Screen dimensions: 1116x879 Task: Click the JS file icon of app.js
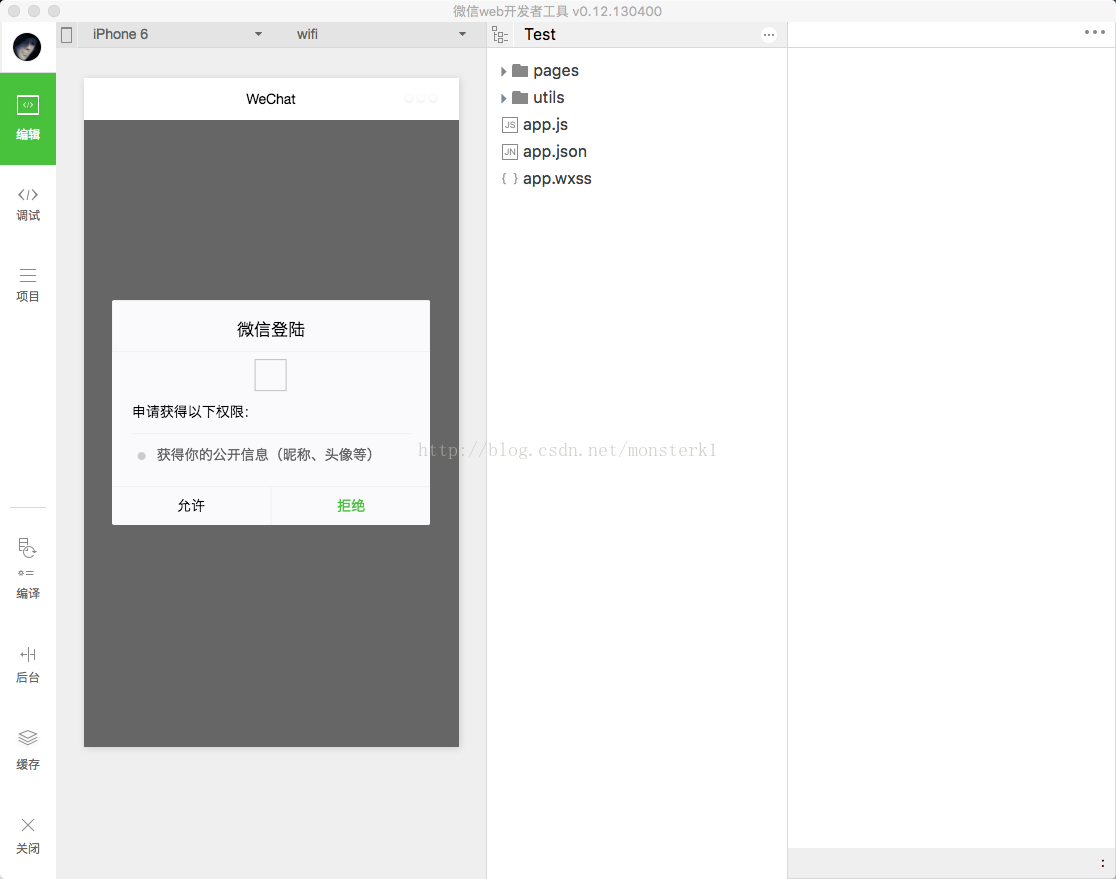pos(510,125)
